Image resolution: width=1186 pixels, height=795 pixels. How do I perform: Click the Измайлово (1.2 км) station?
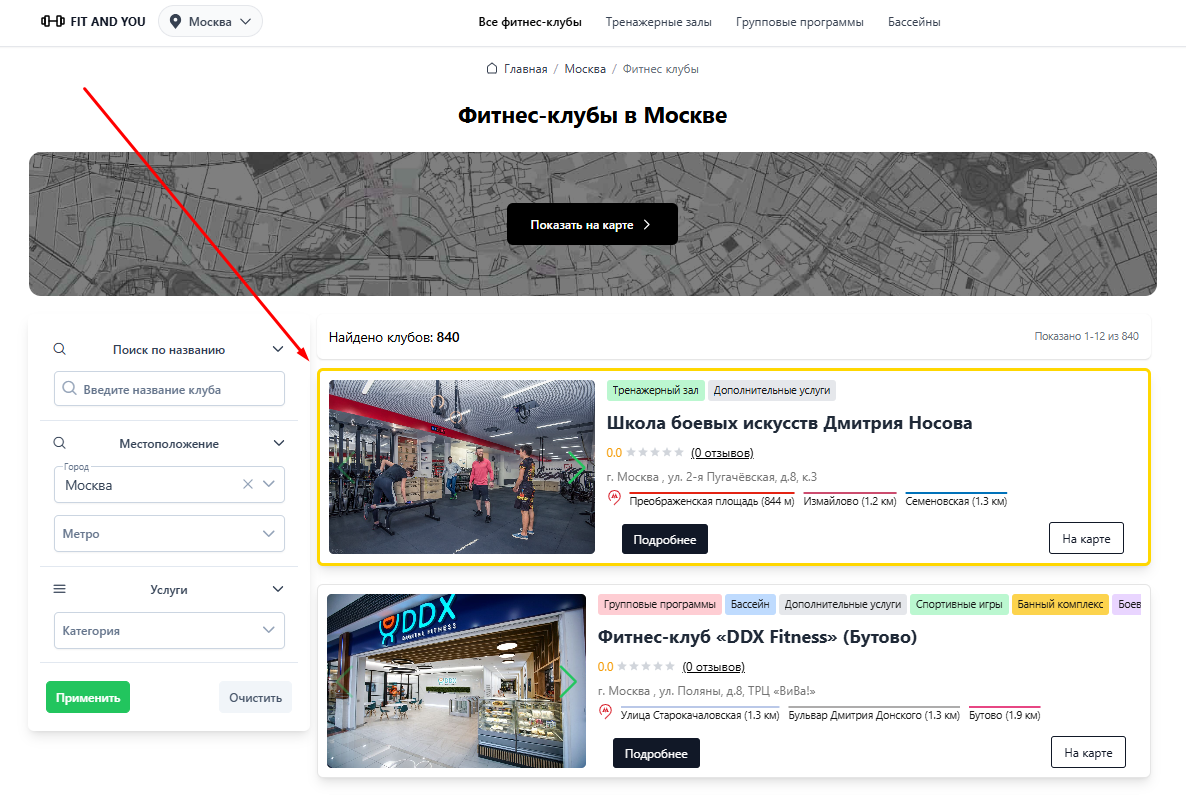coord(849,501)
